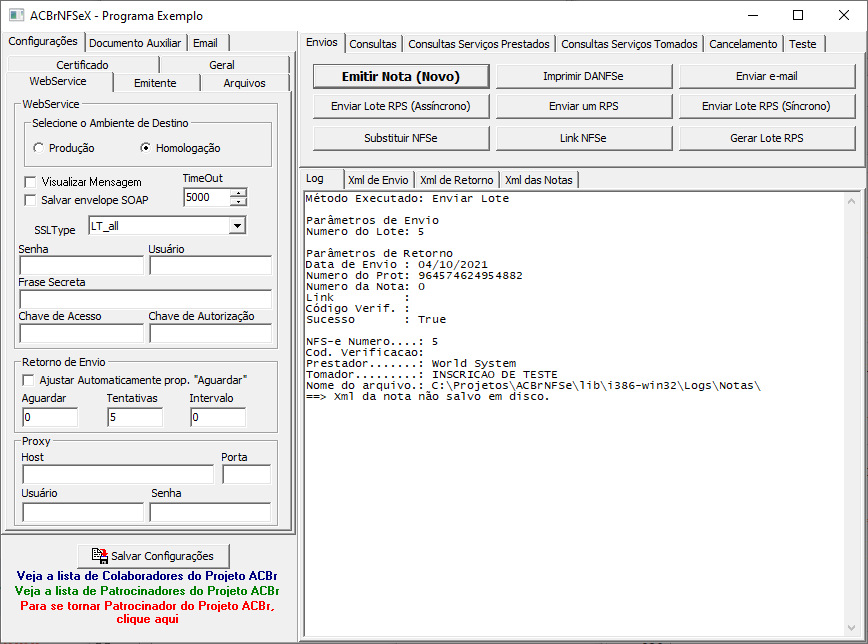Viewport: 868px width, 644px height.
Task: Click the WebService Usuário input field
Action: (210, 266)
